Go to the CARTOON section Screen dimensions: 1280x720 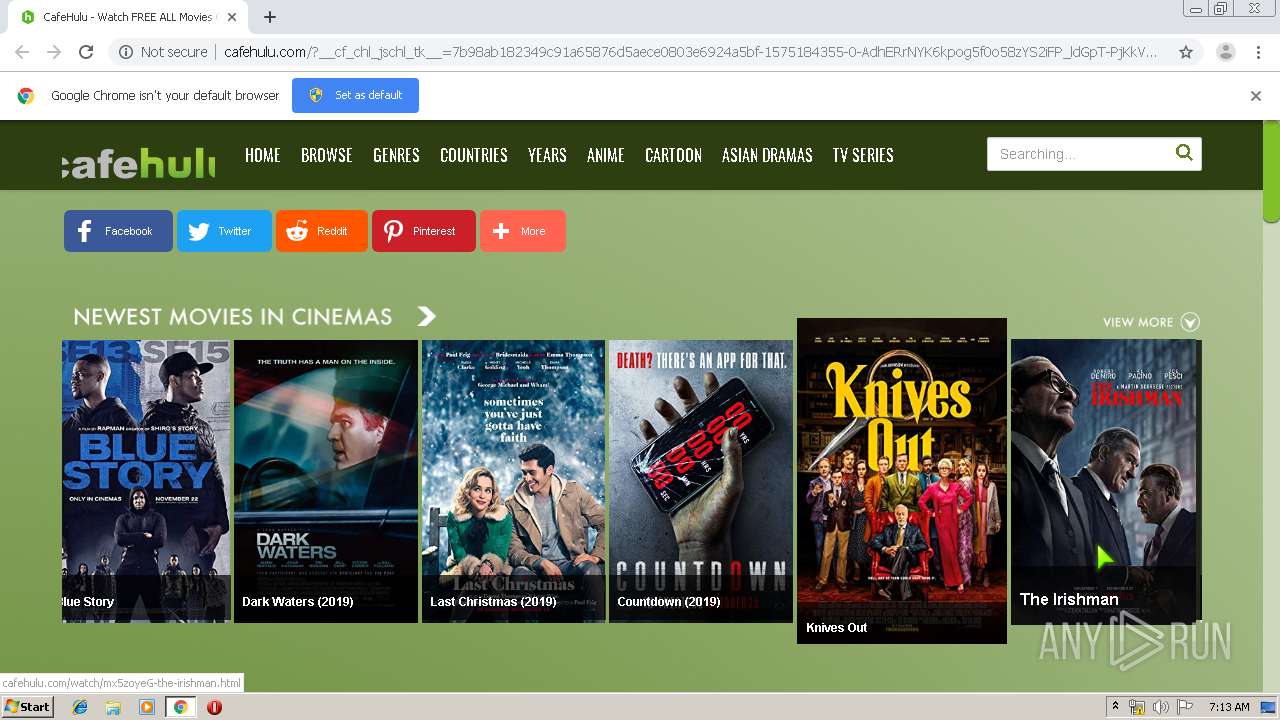click(x=673, y=155)
